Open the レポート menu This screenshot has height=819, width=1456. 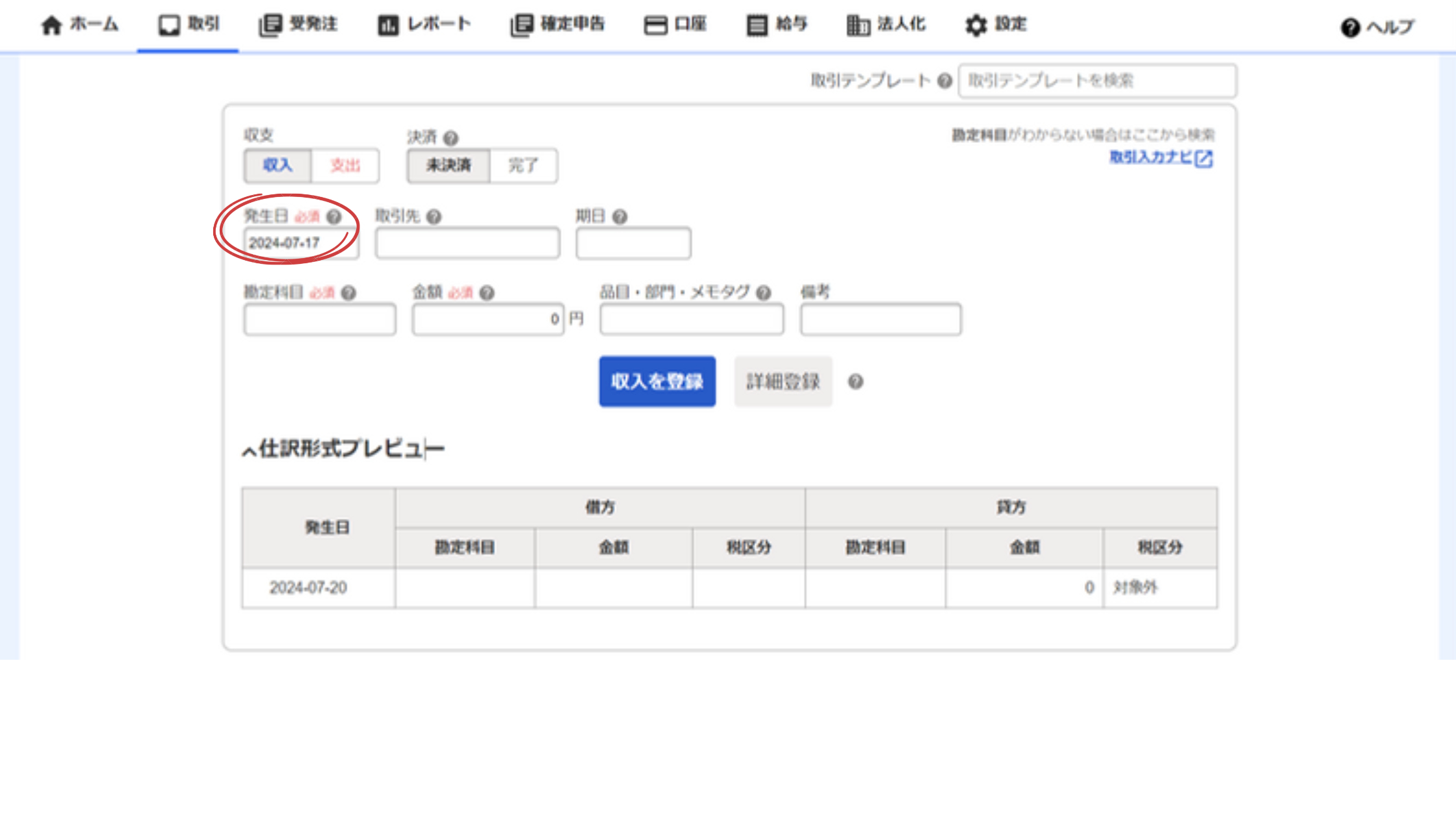424,25
